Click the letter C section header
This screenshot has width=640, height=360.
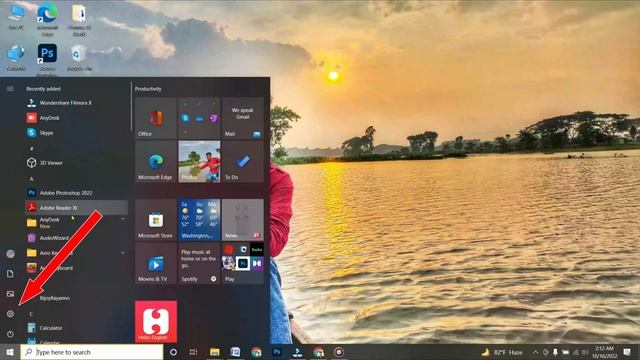click(31, 314)
